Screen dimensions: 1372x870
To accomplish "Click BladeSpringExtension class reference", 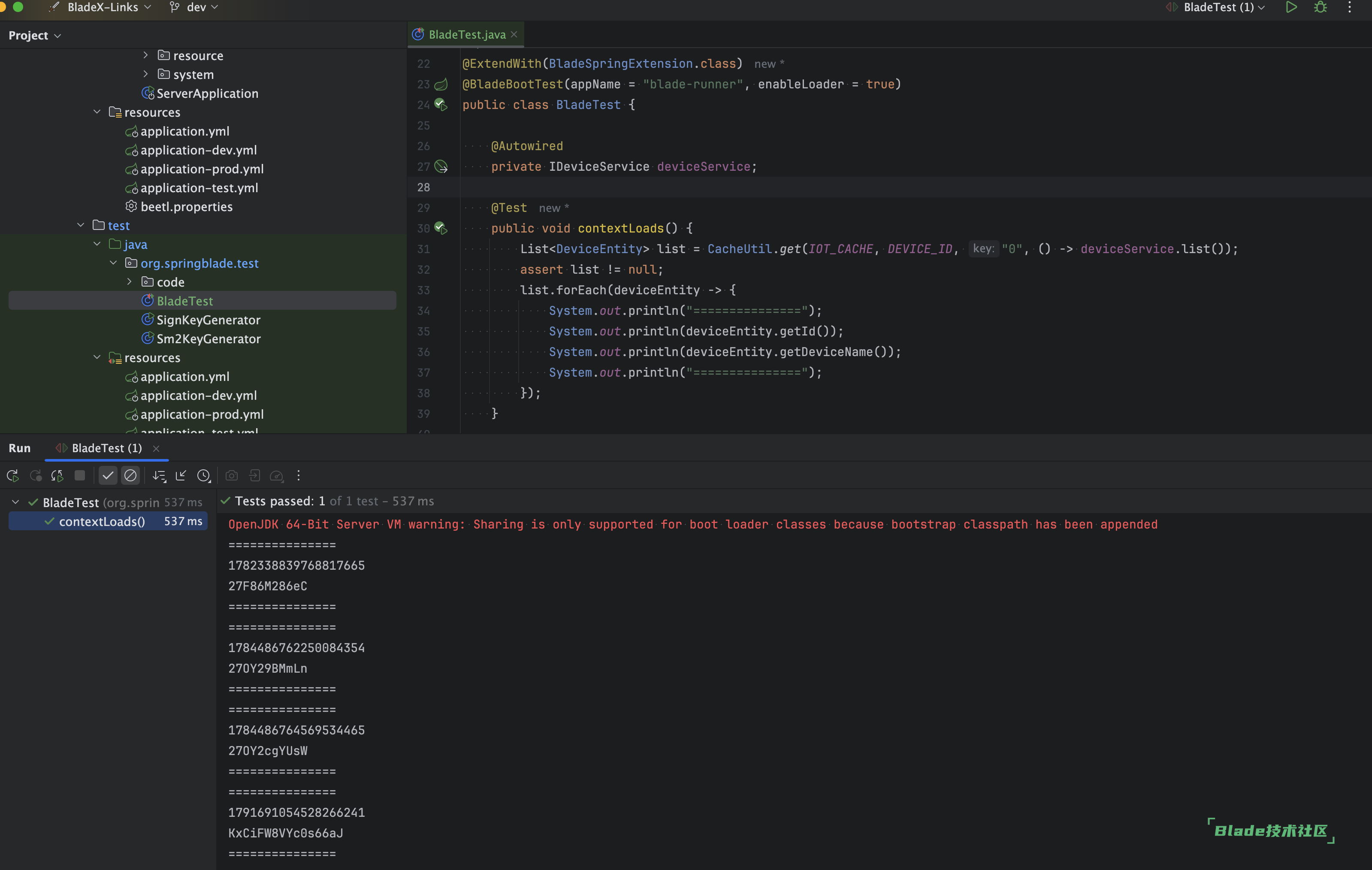I will click(x=620, y=63).
